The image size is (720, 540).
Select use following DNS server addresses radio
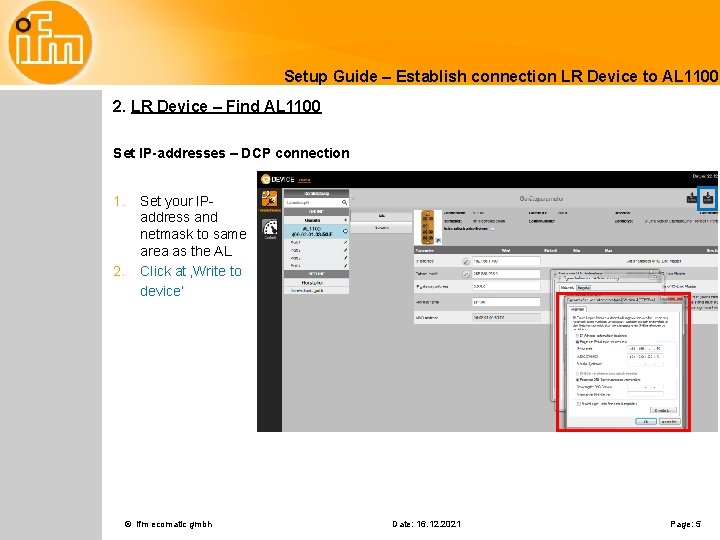pos(578,380)
